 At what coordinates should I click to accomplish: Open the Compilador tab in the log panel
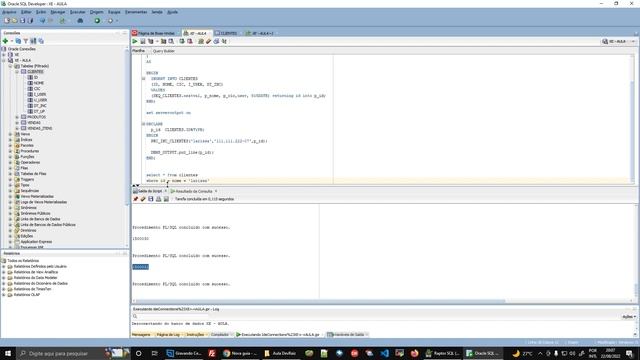[220, 334]
